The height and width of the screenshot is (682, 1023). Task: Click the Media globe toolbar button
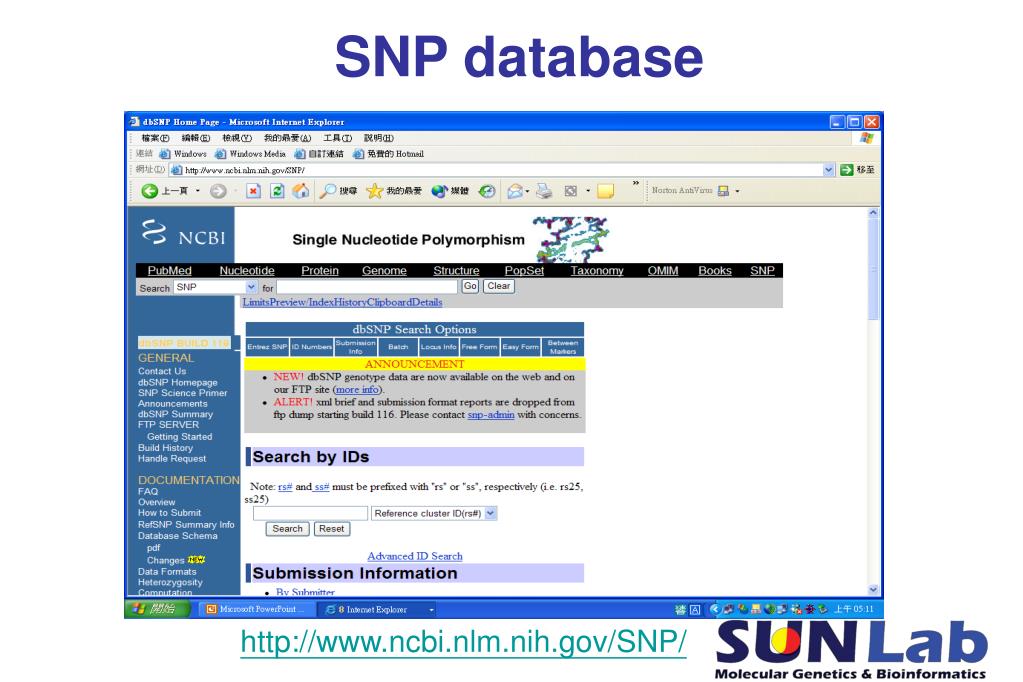[x=450, y=191]
